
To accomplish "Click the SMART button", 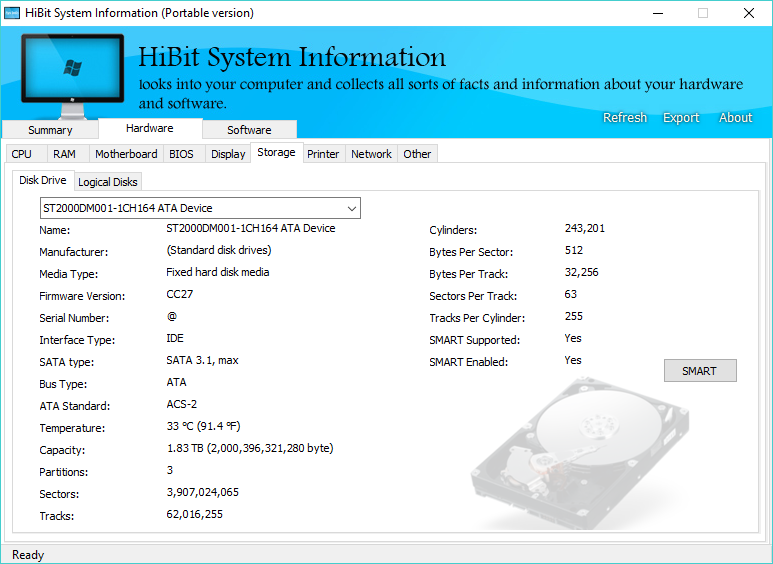I will pos(700,371).
